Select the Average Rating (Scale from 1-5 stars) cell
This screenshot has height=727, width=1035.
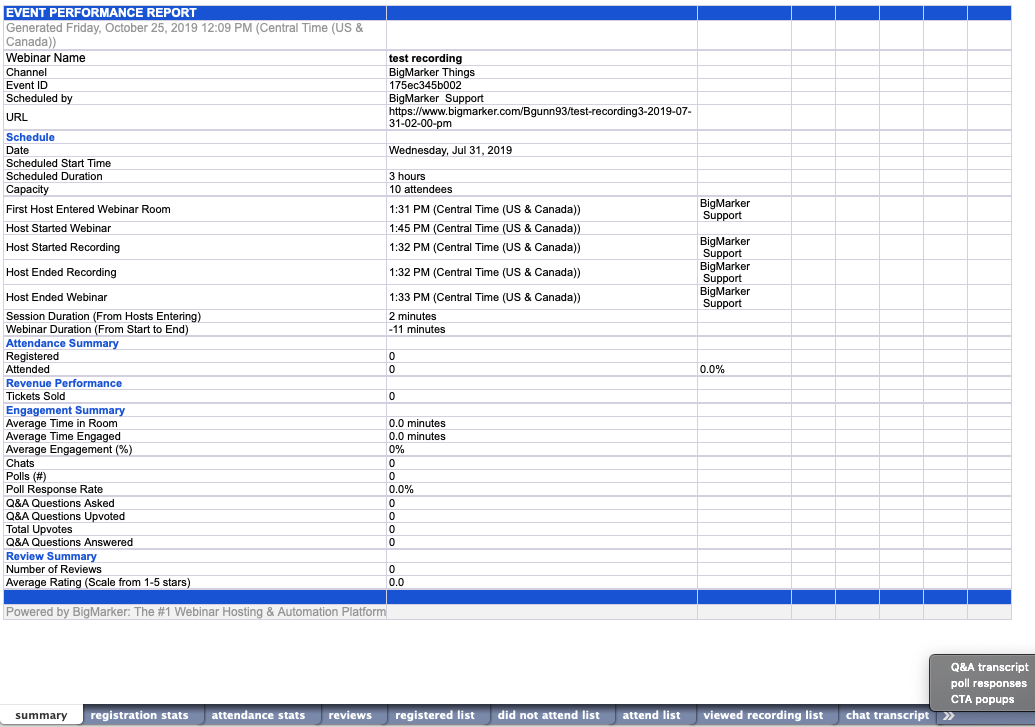click(x=195, y=582)
